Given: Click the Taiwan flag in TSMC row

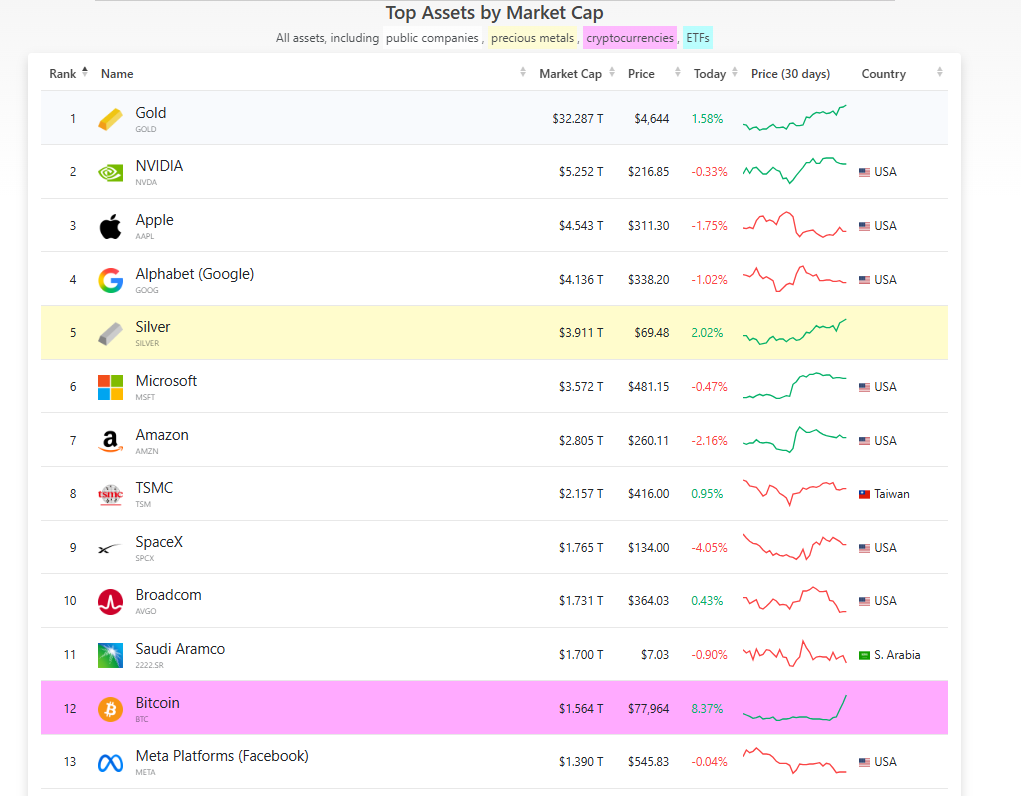Looking at the screenshot, I should point(864,494).
